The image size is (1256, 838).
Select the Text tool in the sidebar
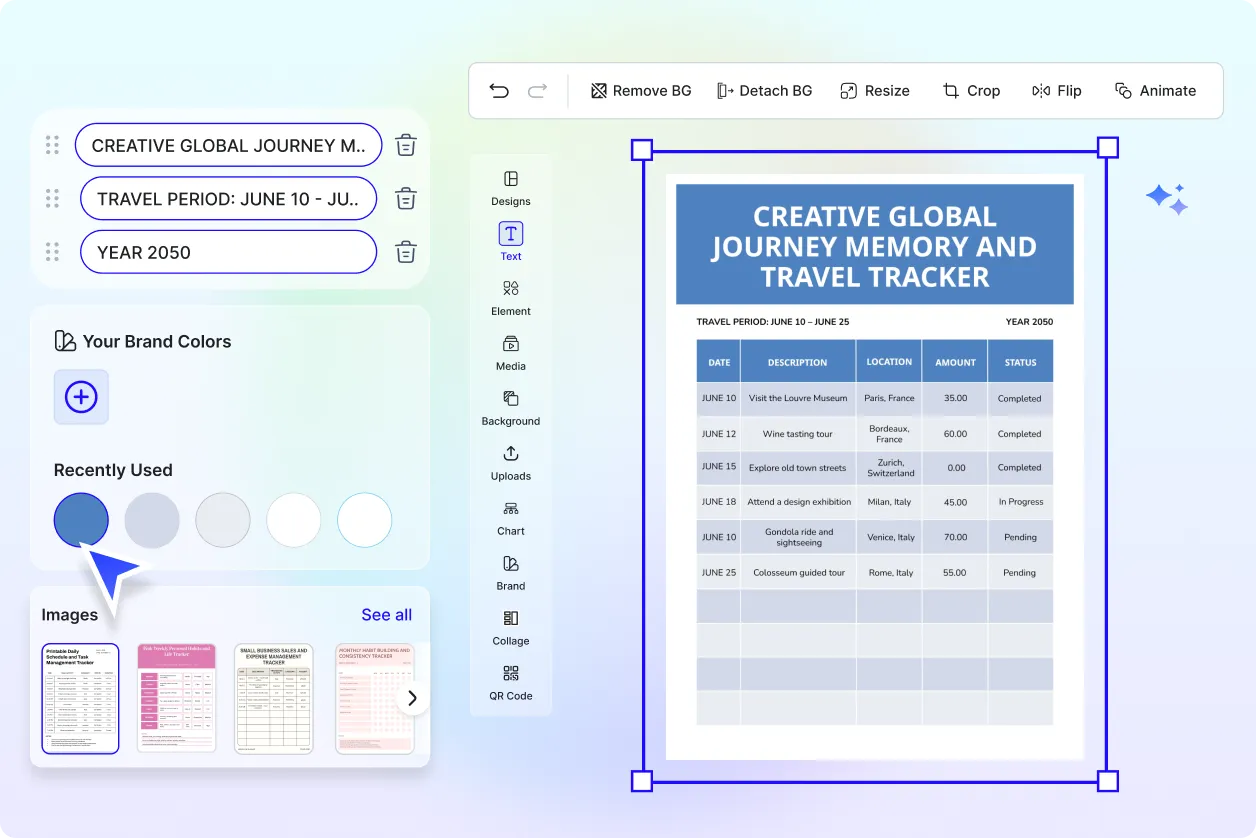(510, 240)
